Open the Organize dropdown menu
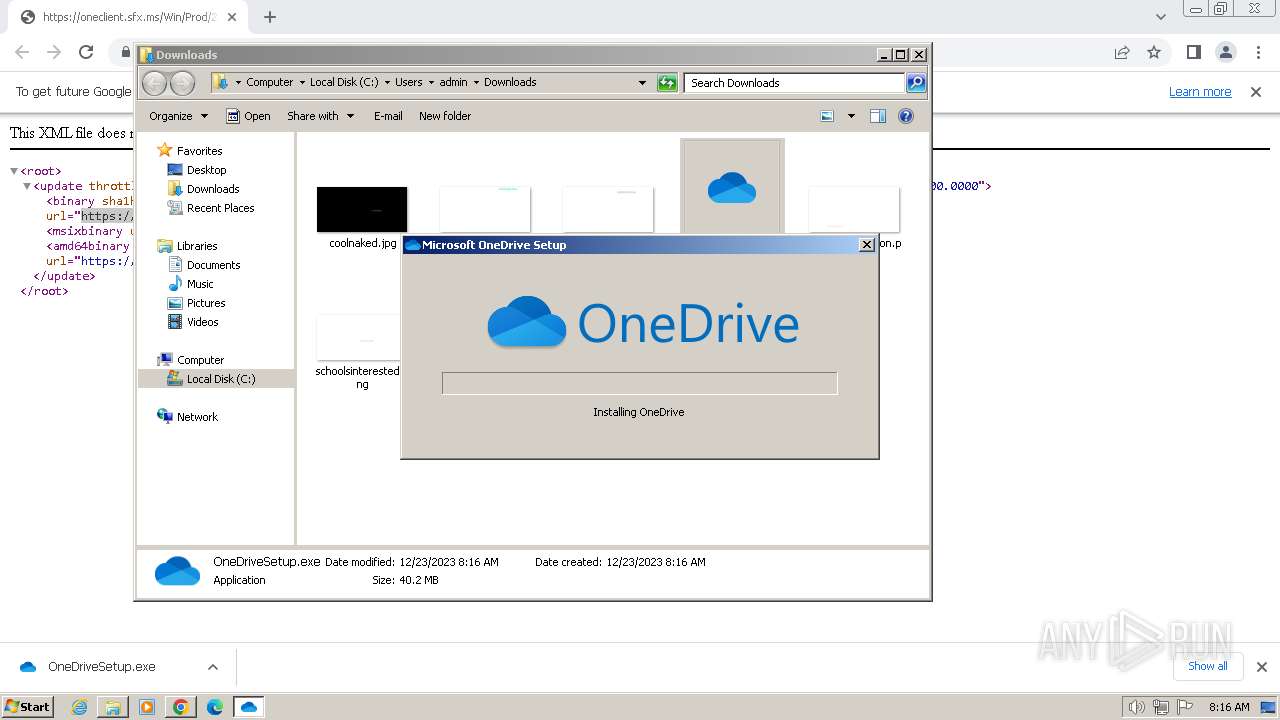 pos(178,116)
